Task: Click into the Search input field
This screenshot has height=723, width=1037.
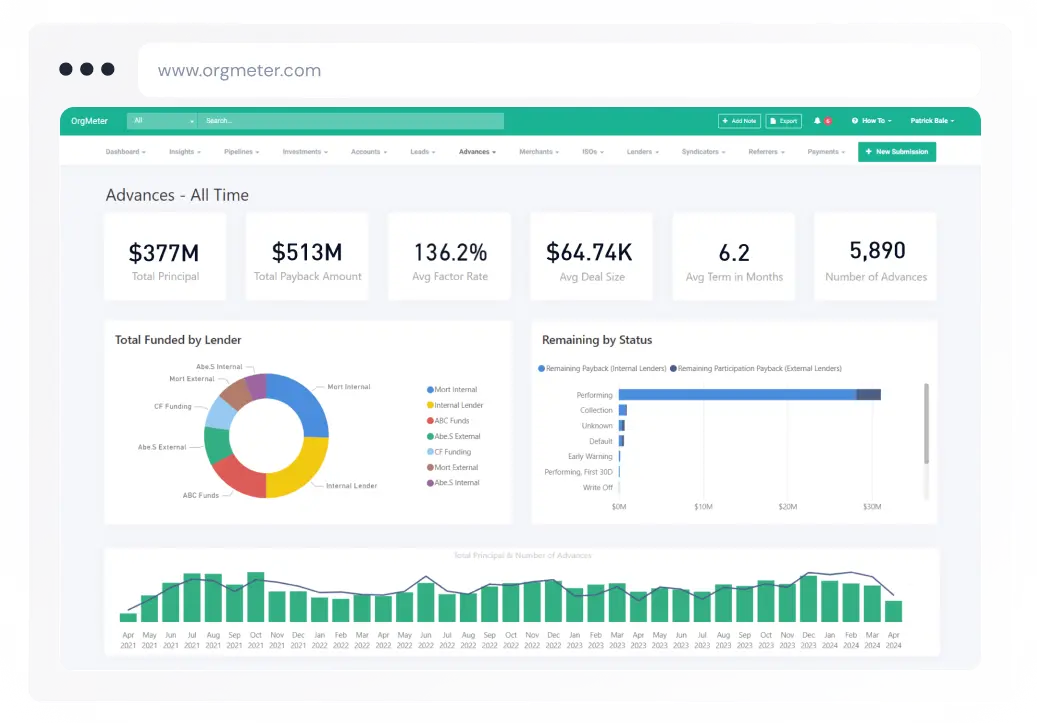Action: click(x=351, y=121)
